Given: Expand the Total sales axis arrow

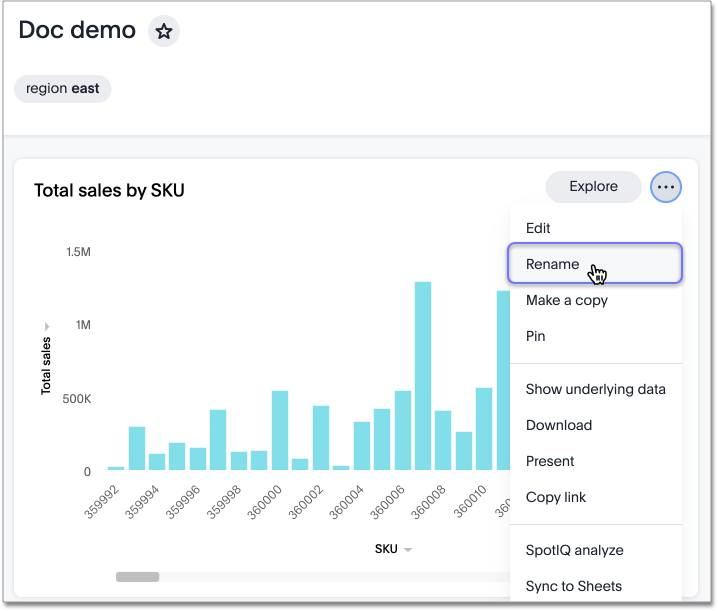Looking at the screenshot, I should pyautogui.click(x=47, y=327).
